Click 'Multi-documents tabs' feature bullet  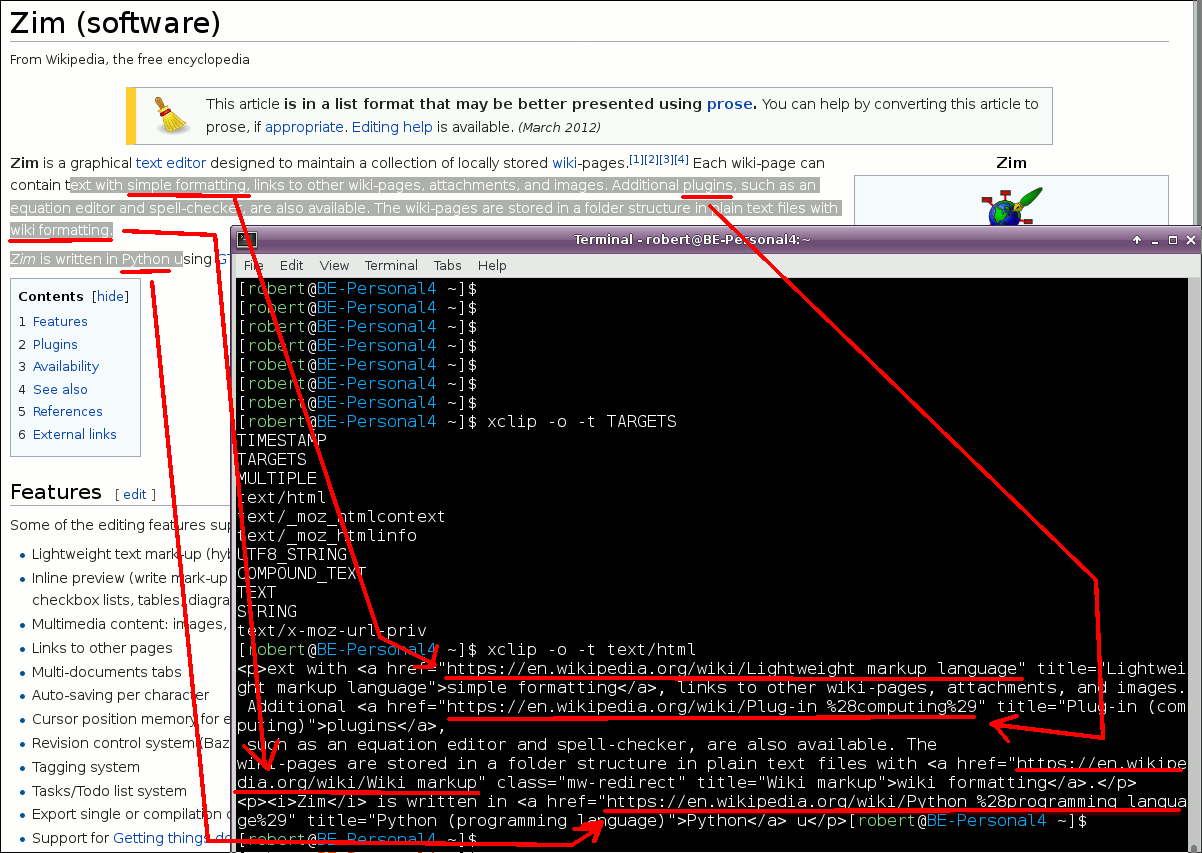[x=107, y=672]
